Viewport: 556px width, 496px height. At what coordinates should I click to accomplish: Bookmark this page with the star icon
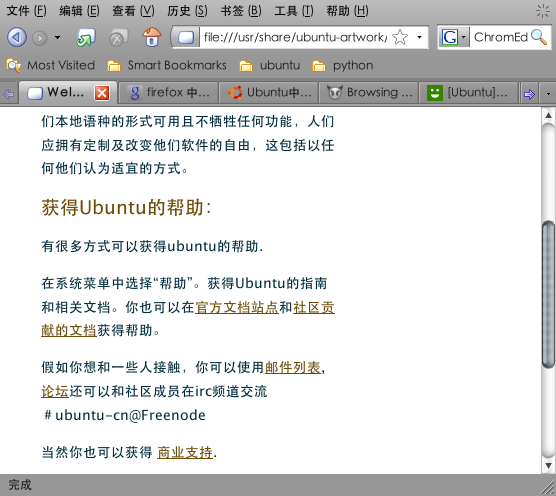click(x=400, y=37)
